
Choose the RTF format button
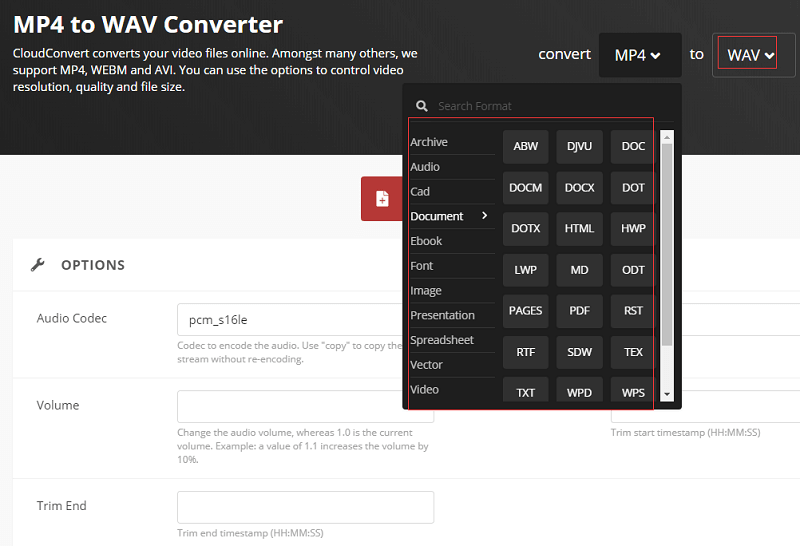pyautogui.click(x=526, y=352)
